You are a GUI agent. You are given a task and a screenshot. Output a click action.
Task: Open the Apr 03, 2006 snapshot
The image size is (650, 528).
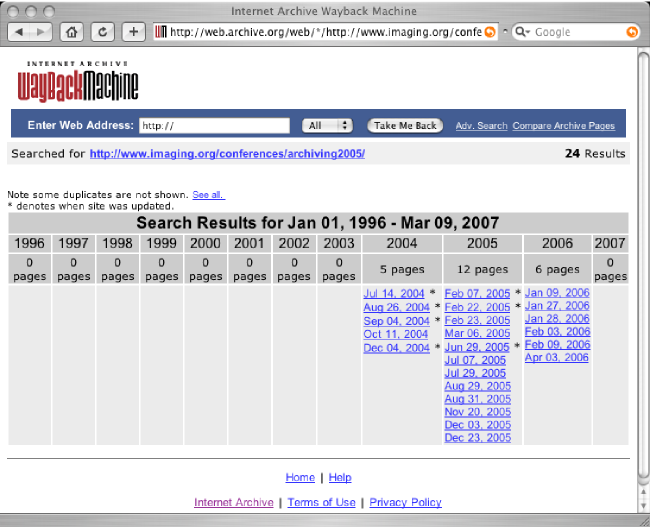tap(556, 357)
